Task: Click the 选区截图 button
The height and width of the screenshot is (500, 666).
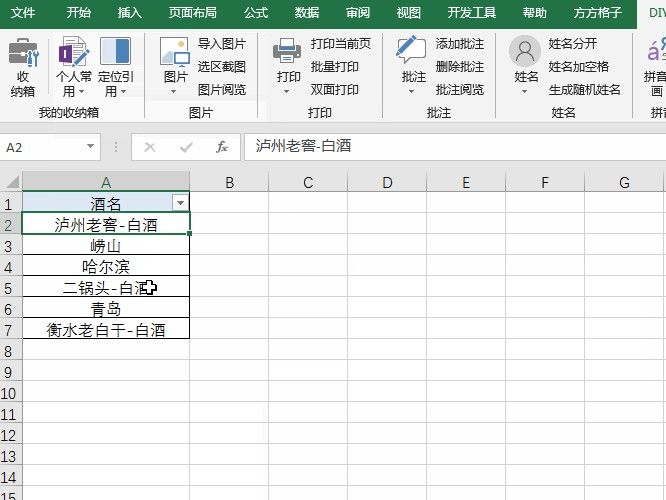Action: [222, 67]
